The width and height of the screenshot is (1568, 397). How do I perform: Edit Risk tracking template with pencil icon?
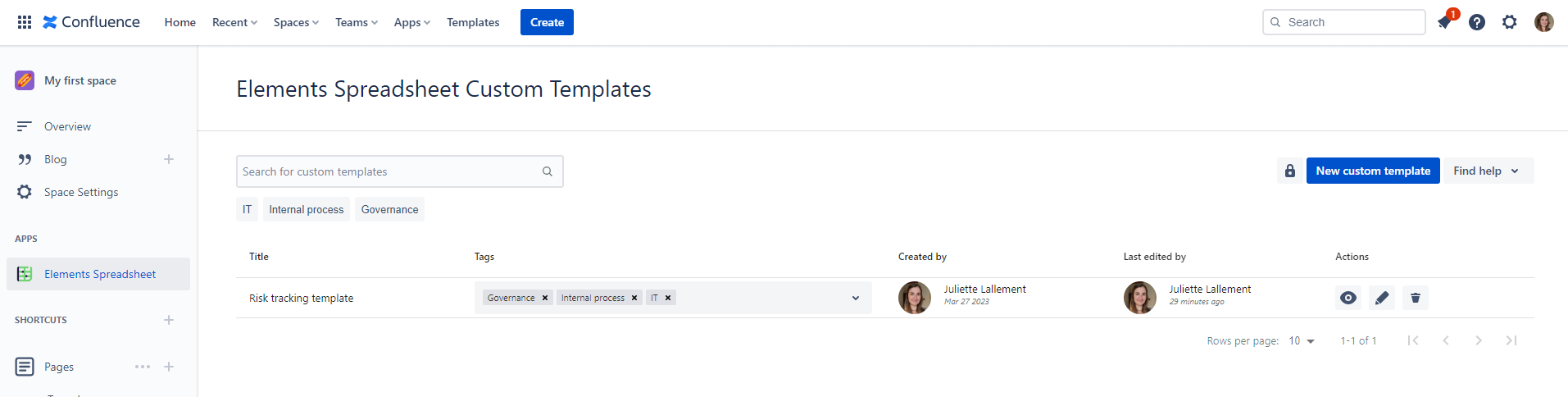point(1382,298)
